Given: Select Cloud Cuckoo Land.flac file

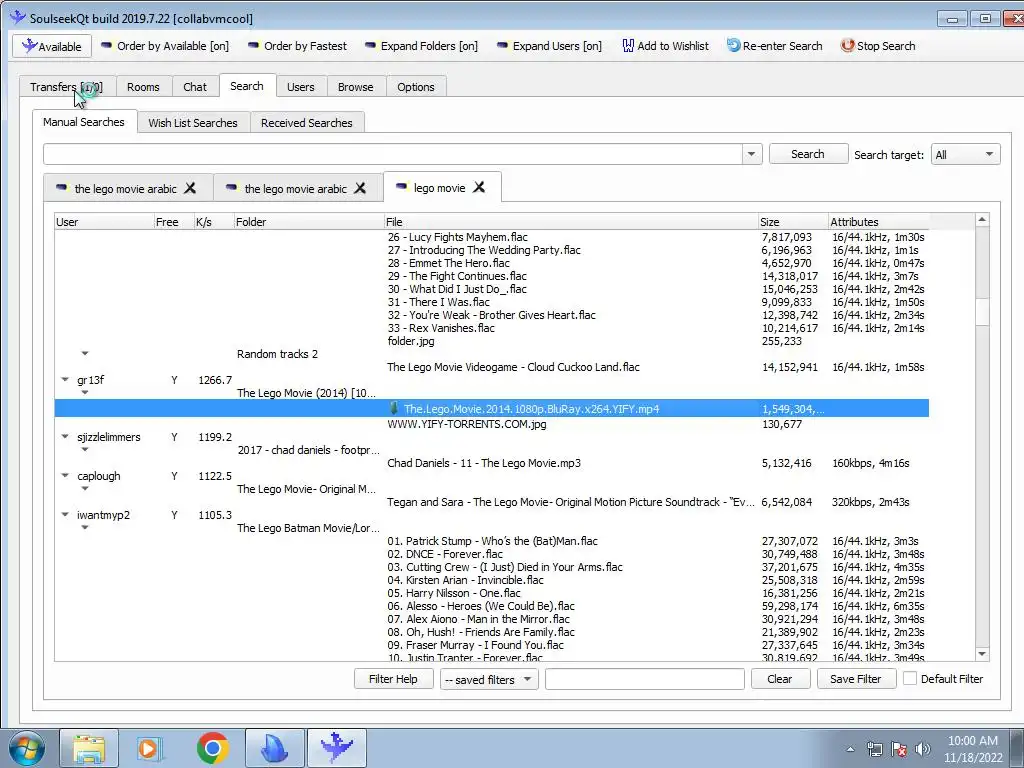Looking at the screenshot, I should (x=513, y=367).
